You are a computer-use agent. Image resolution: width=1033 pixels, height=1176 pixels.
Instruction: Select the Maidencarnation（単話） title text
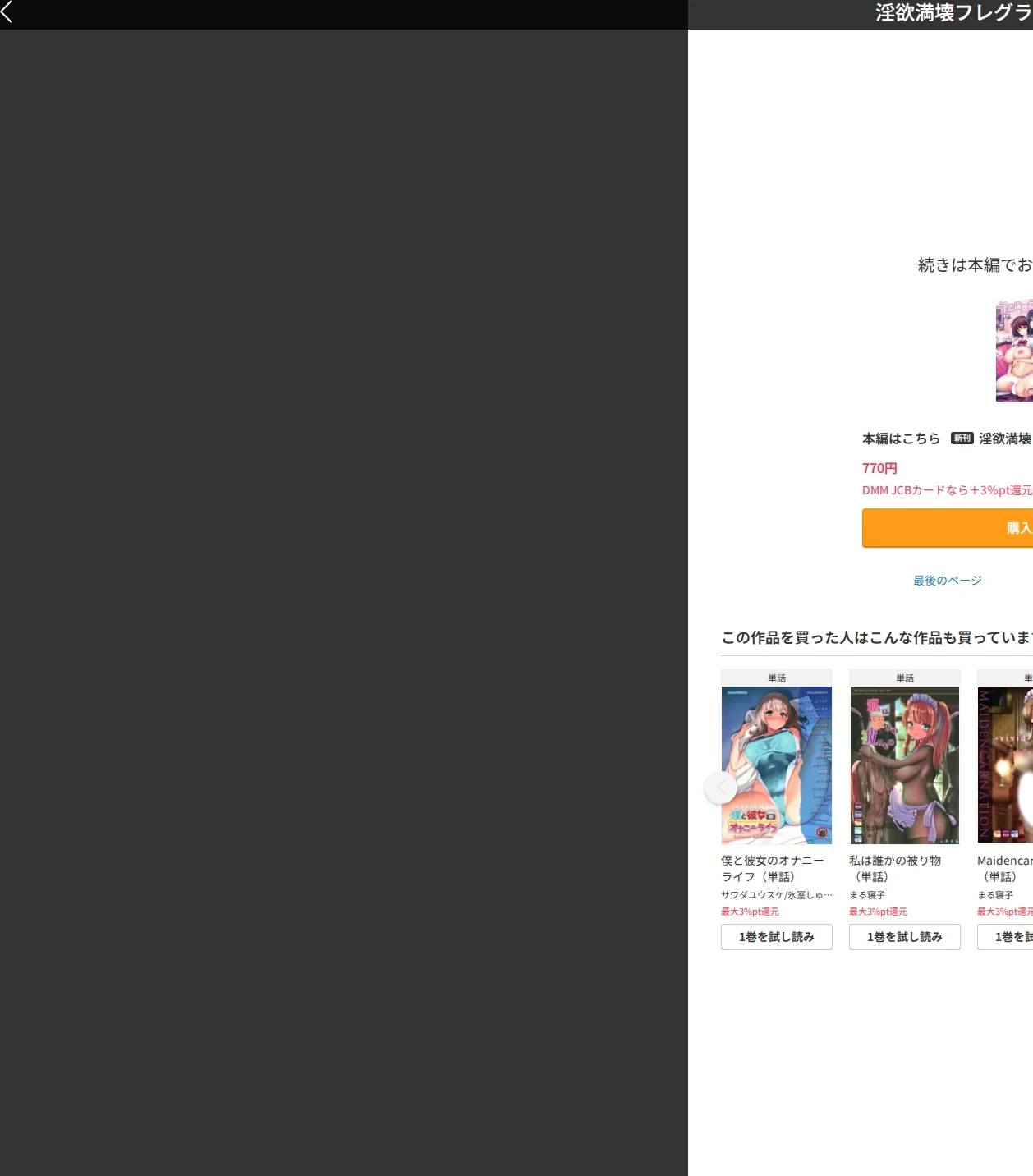(x=1005, y=868)
